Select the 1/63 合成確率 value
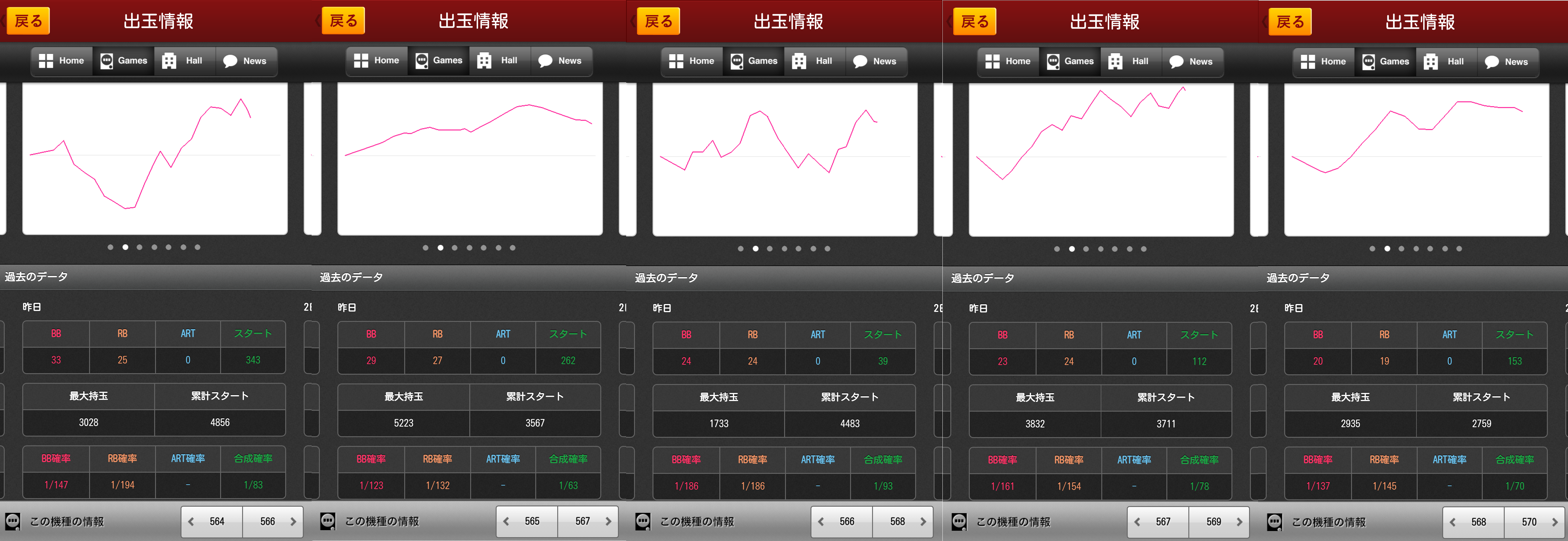Screen dimensions: 1568x541 568,486
